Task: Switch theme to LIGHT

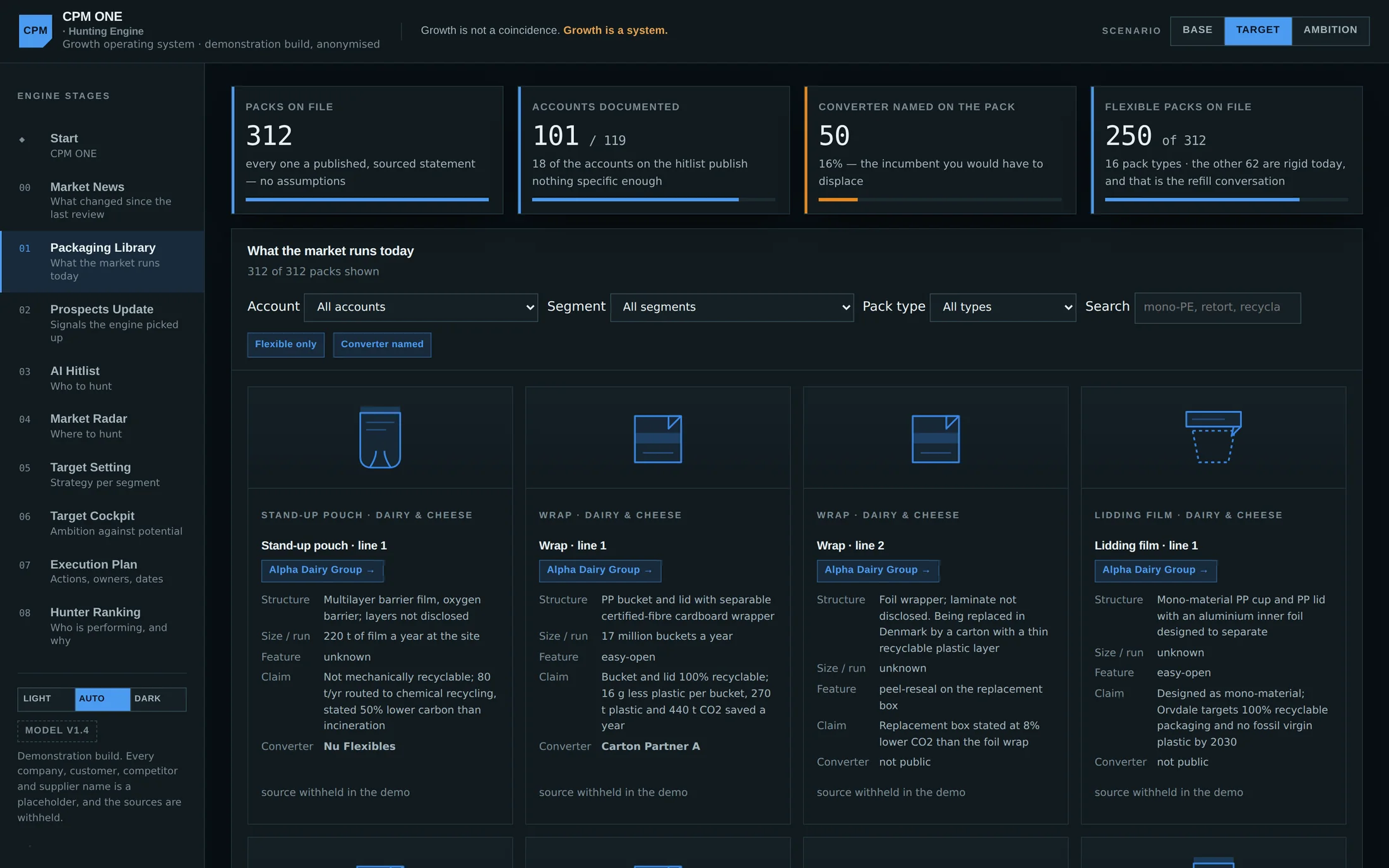Action: [46, 699]
